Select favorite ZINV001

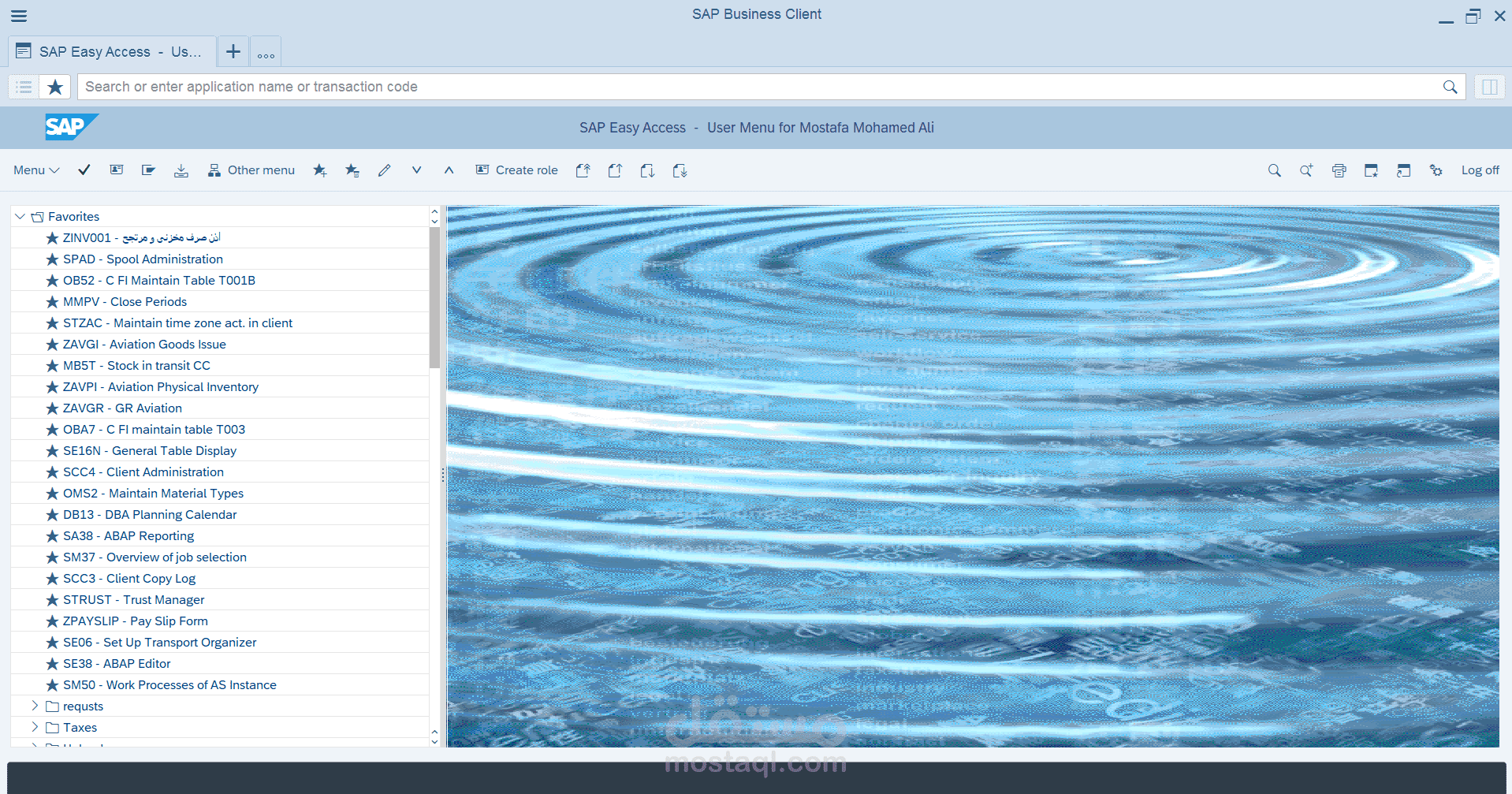pyautogui.click(x=220, y=238)
